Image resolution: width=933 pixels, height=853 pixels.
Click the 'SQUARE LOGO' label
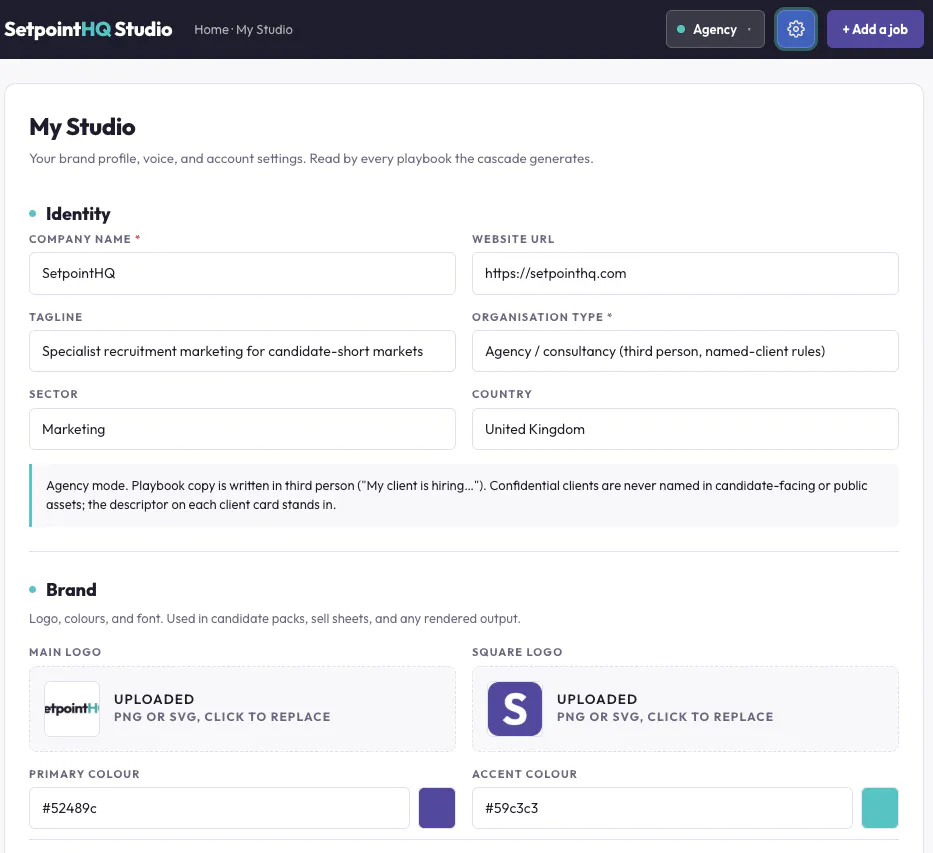[517, 652]
